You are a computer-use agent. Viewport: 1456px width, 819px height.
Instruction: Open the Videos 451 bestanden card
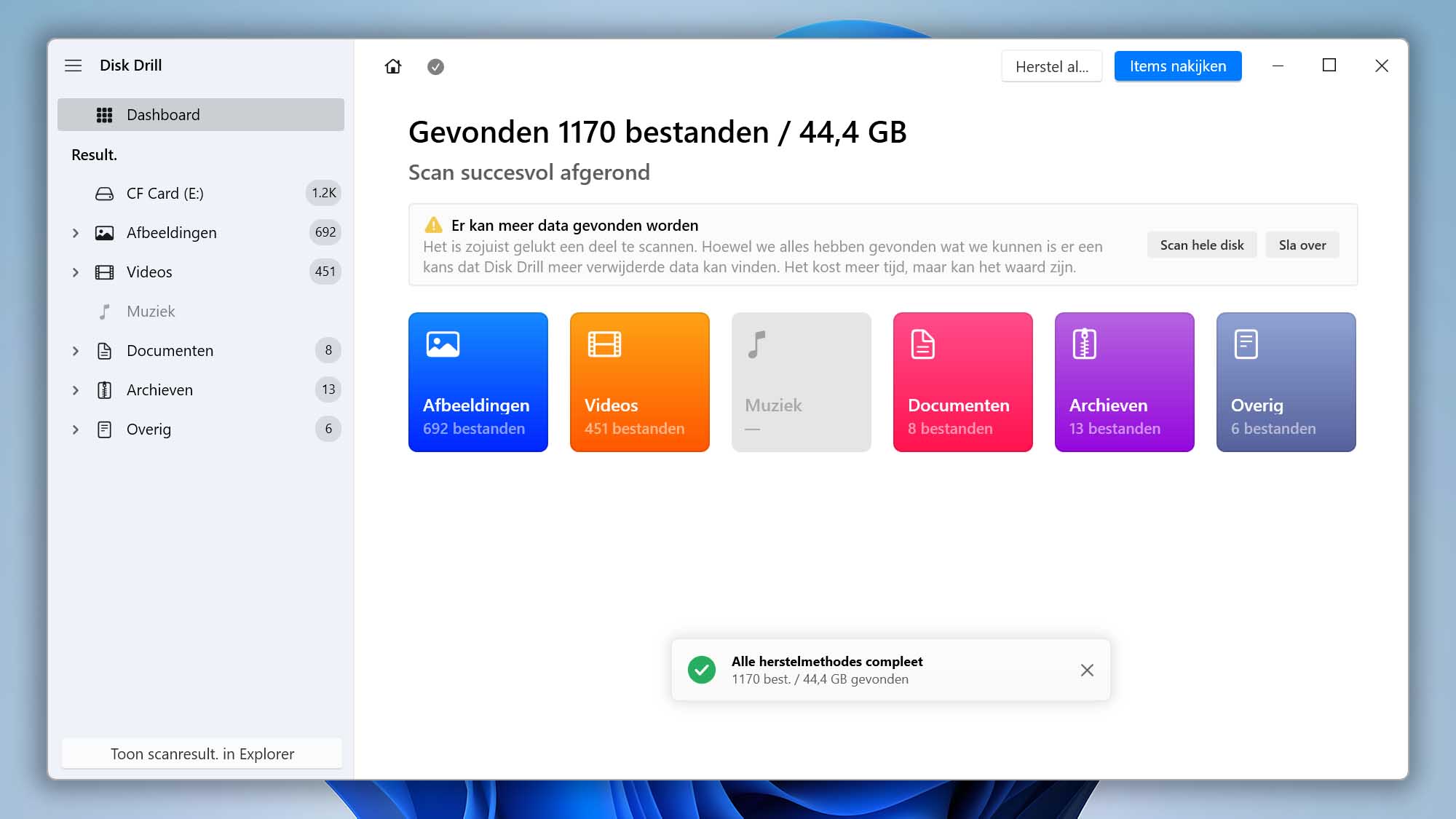639,382
